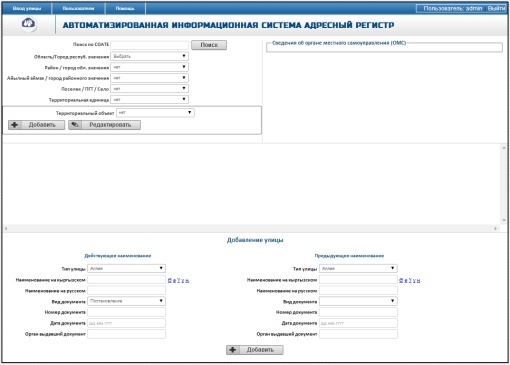This screenshot has width=510, height=365.
Task: Click the Редактировать button
Action: [104, 125]
